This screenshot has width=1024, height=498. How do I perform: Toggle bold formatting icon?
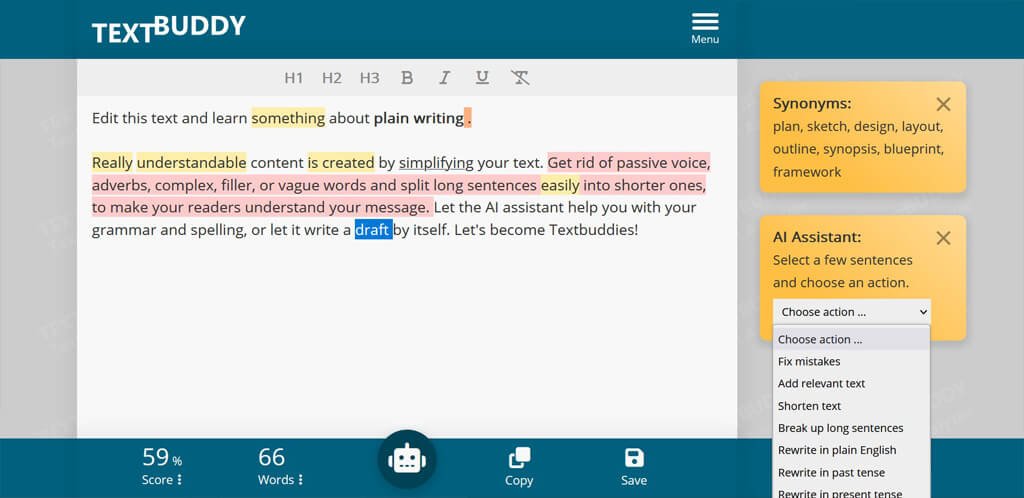point(407,78)
